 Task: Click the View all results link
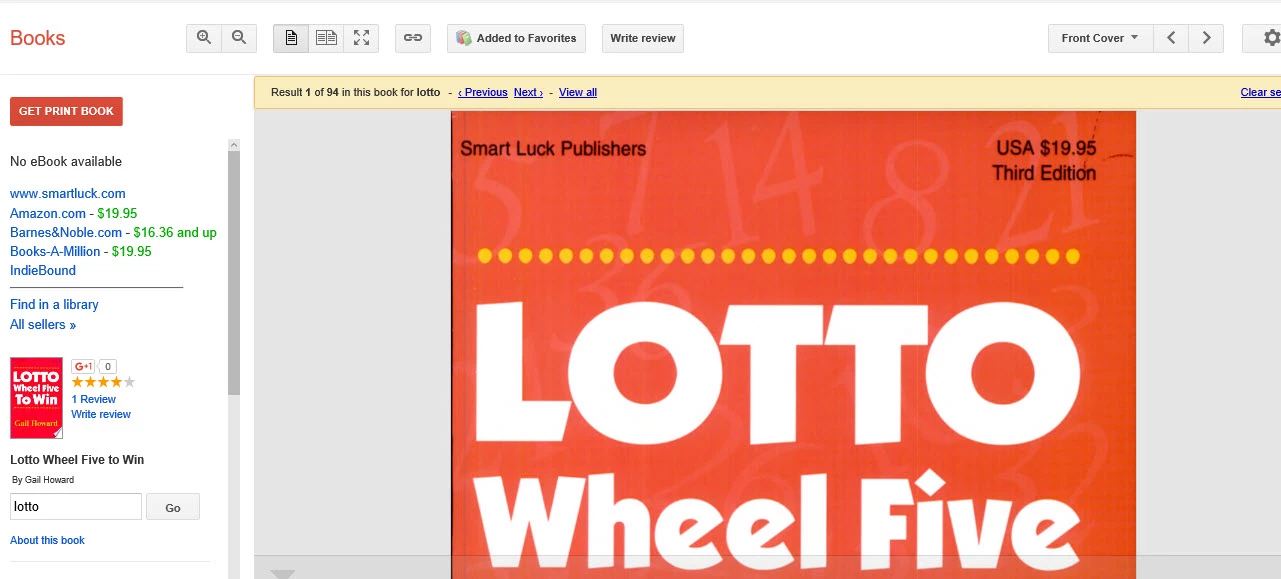point(578,92)
